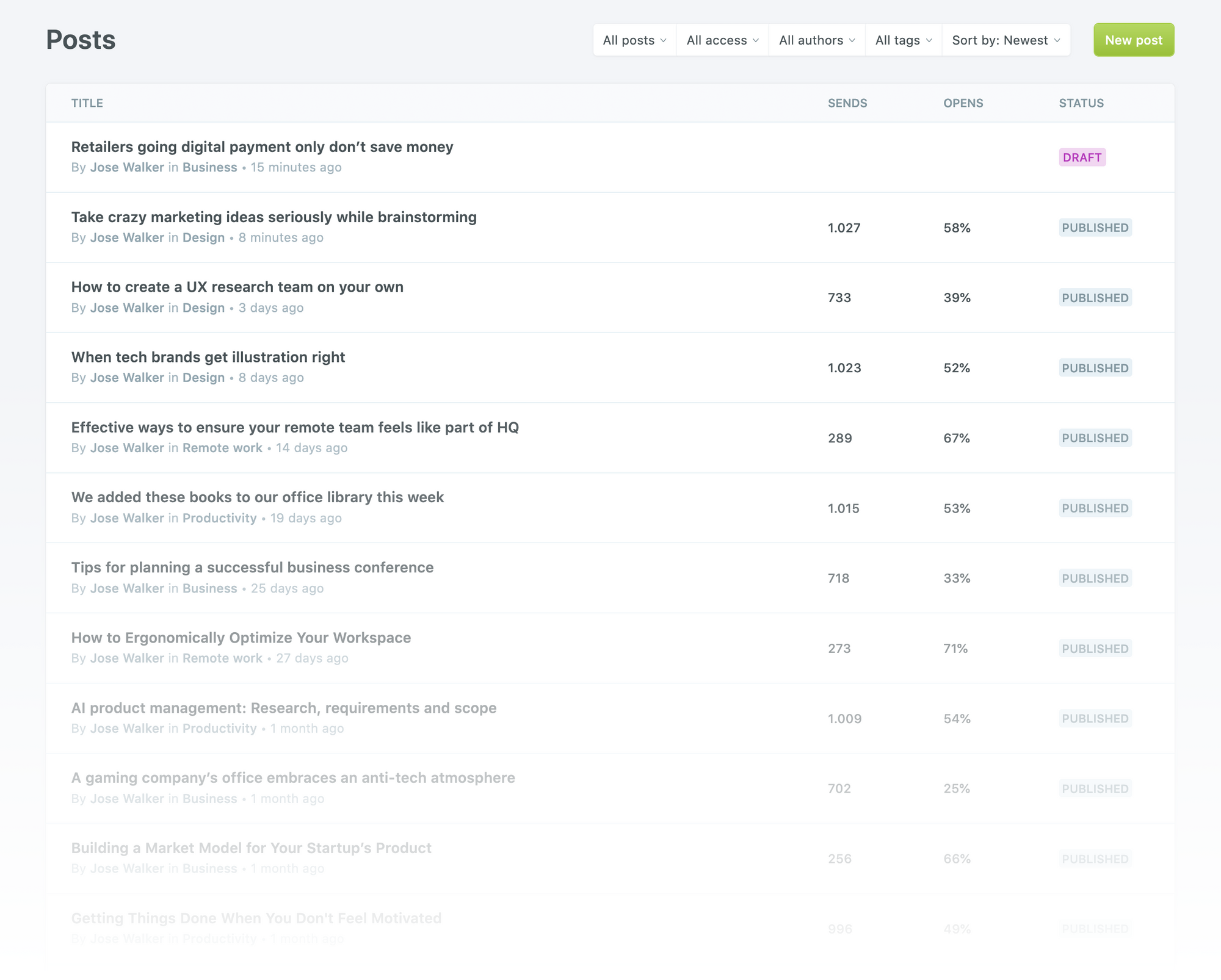This screenshot has width=1221, height=980.
Task: Click the Business tag on draft post
Action: click(209, 167)
